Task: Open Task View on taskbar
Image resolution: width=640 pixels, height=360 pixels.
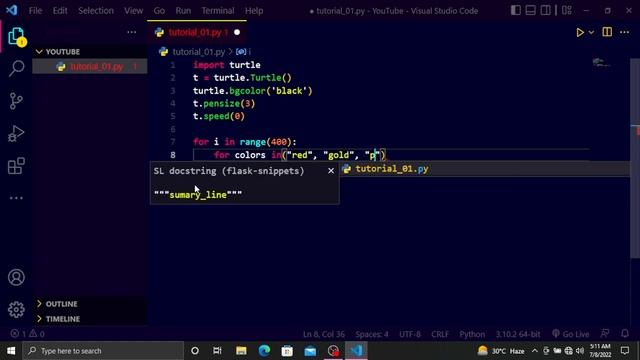Action: [x=217, y=351]
